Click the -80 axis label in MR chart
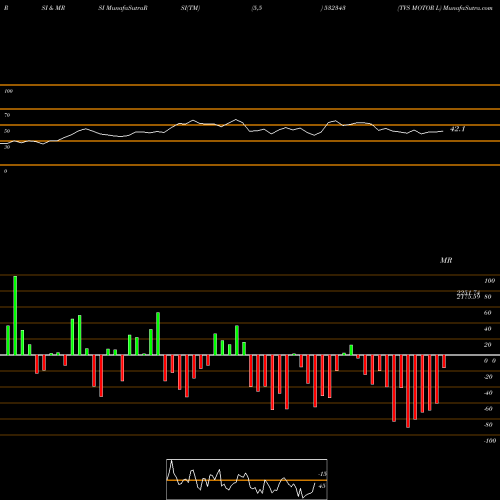Viewport: 500px width, 500px height. [488, 425]
